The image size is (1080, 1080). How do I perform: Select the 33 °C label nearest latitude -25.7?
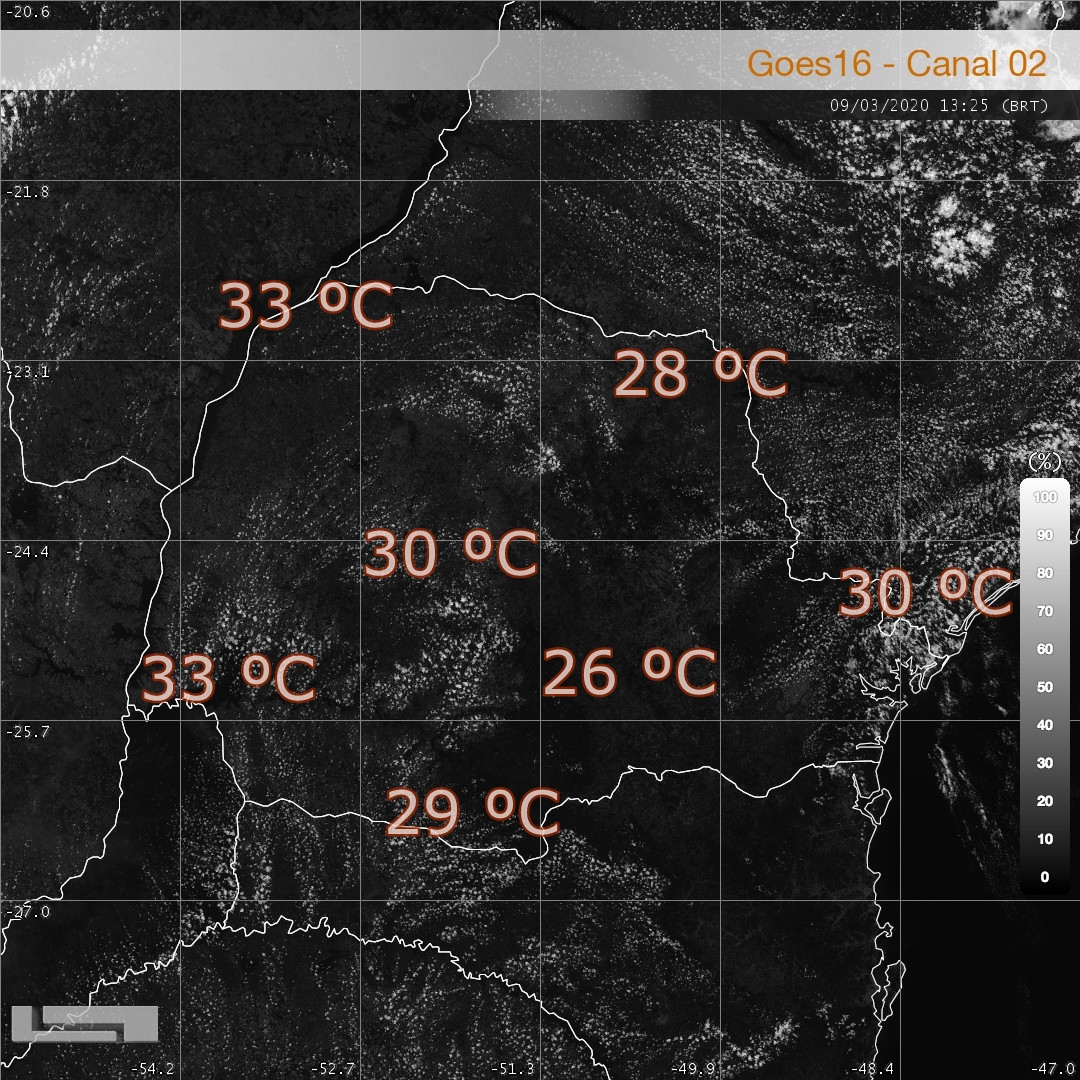(x=229, y=678)
